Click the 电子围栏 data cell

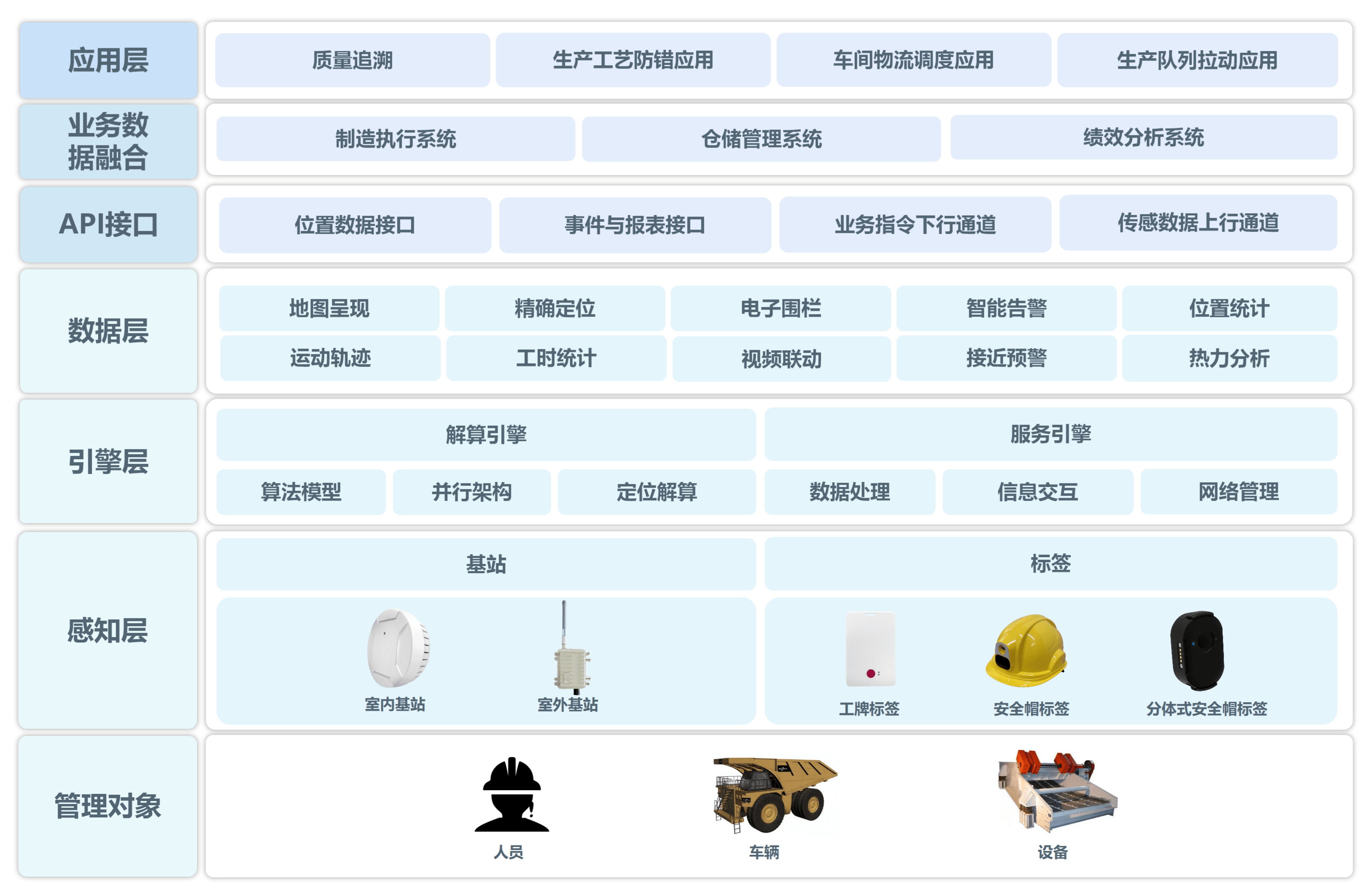(x=780, y=308)
